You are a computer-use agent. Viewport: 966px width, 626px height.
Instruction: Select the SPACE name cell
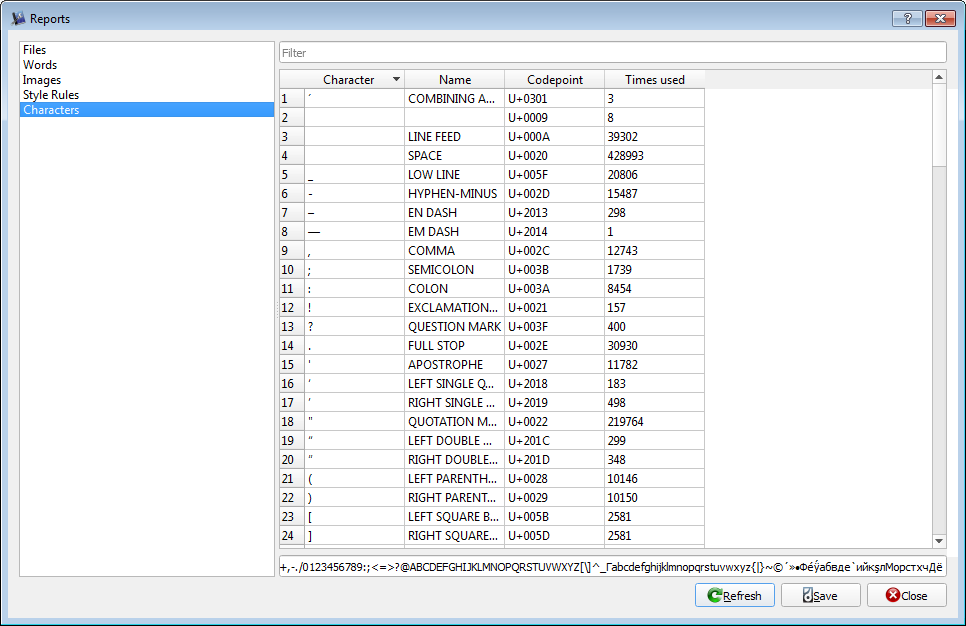coord(455,156)
